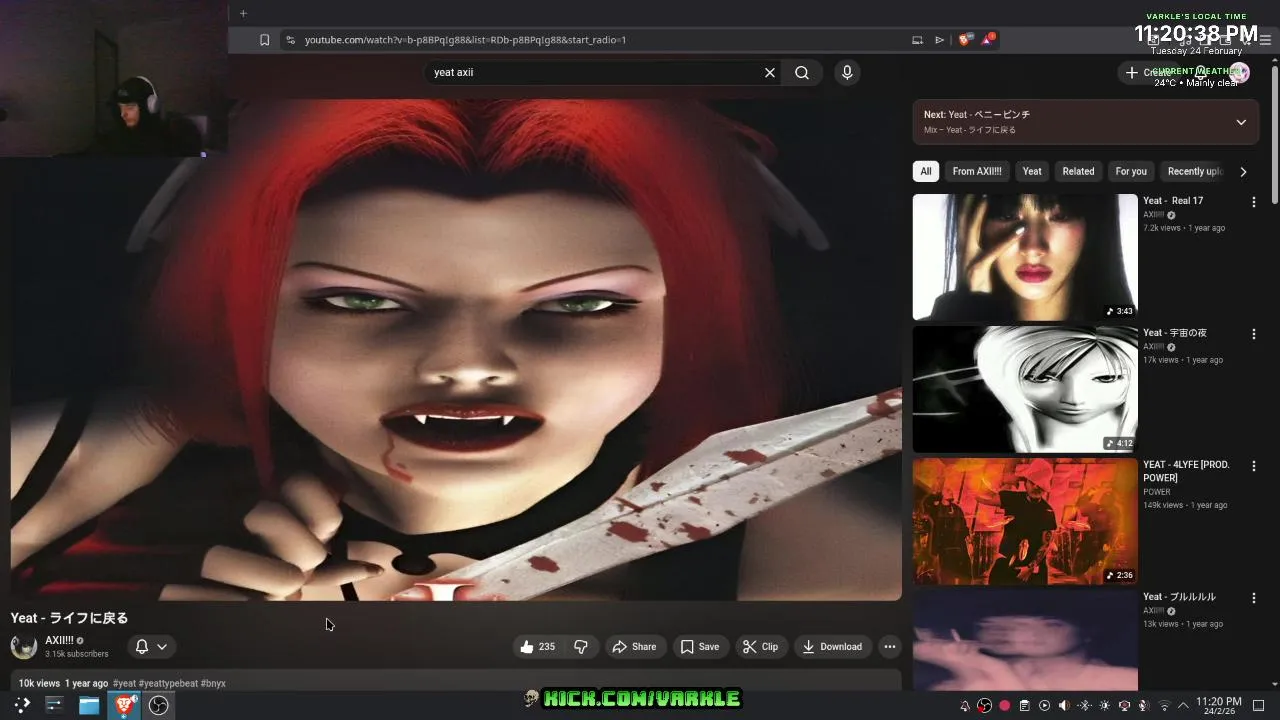This screenshot has width=1280, height=720.
Task: Open the application launcher in the taskbar
Action: (21, 705)
